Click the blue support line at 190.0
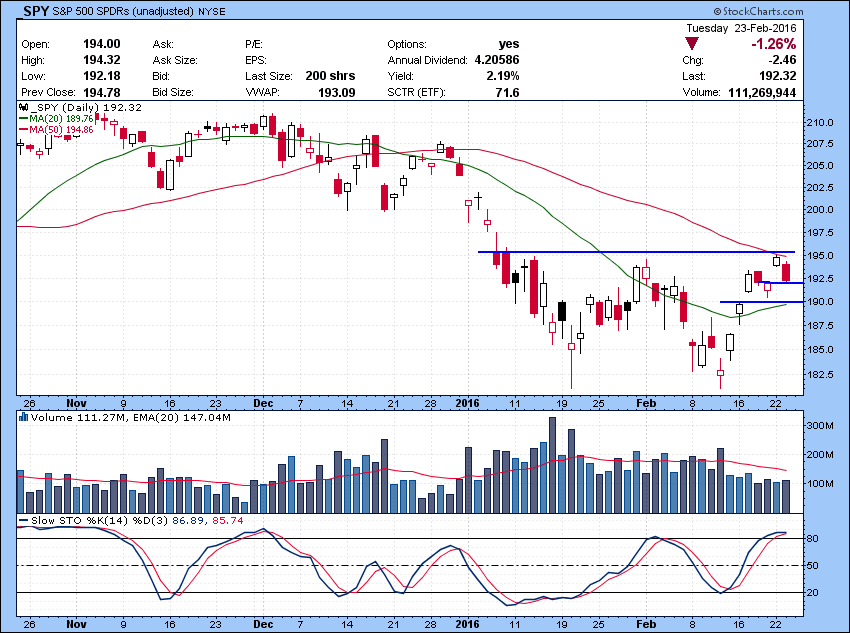The width and height of the screenshot is (850, 633). (761, 301)
